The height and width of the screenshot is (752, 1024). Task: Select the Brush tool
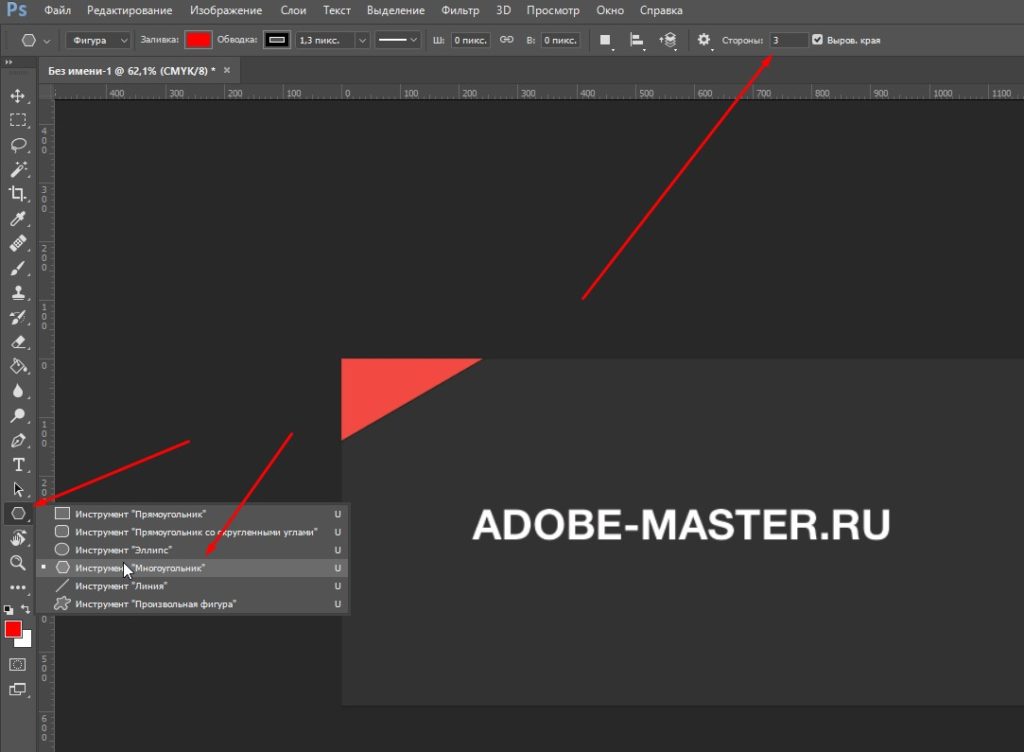(x=18, y=268)
